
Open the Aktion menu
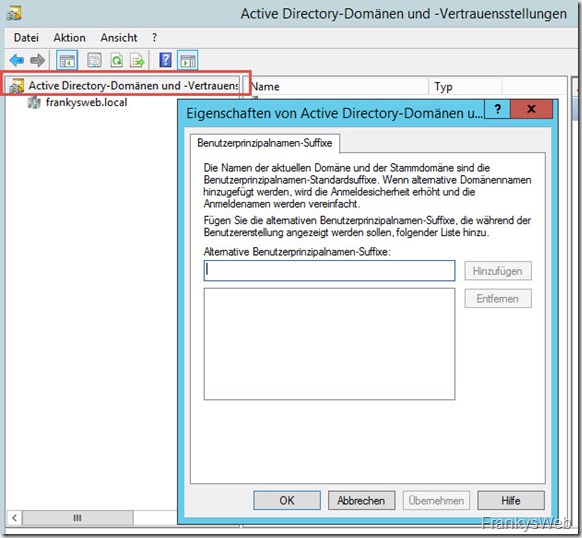pos(69,38)
